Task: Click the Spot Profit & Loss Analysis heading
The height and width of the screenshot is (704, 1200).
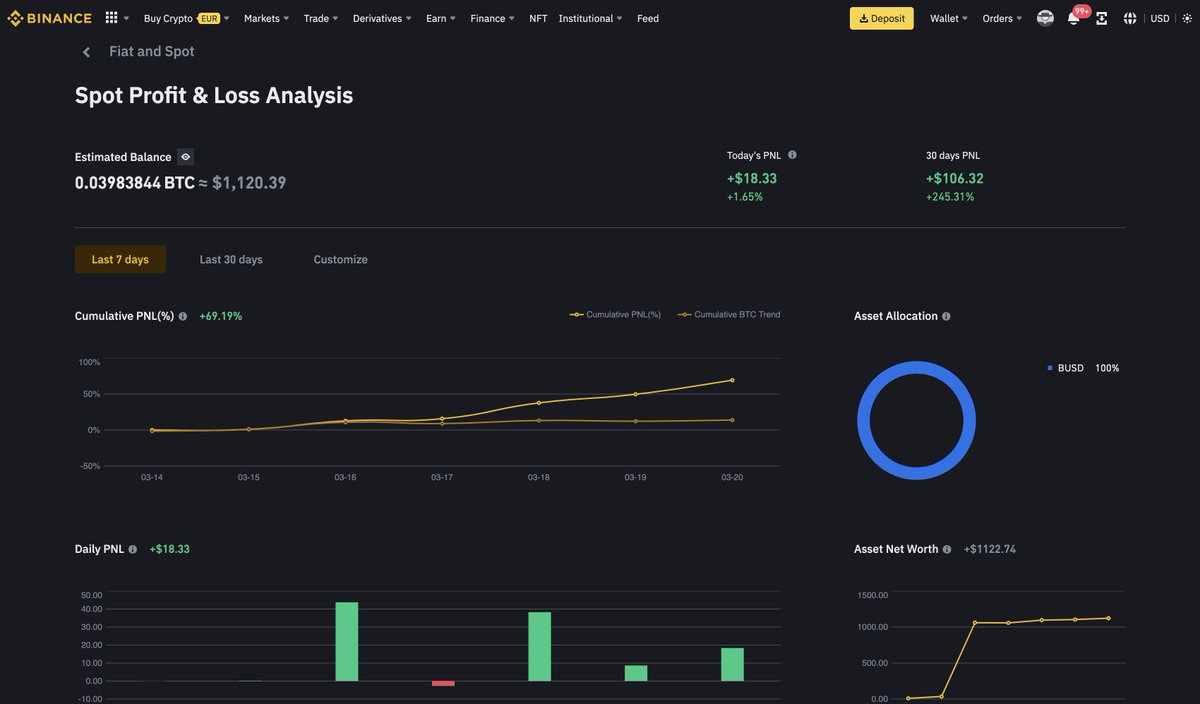Action: pyautogui.click(x=214, y=95)
